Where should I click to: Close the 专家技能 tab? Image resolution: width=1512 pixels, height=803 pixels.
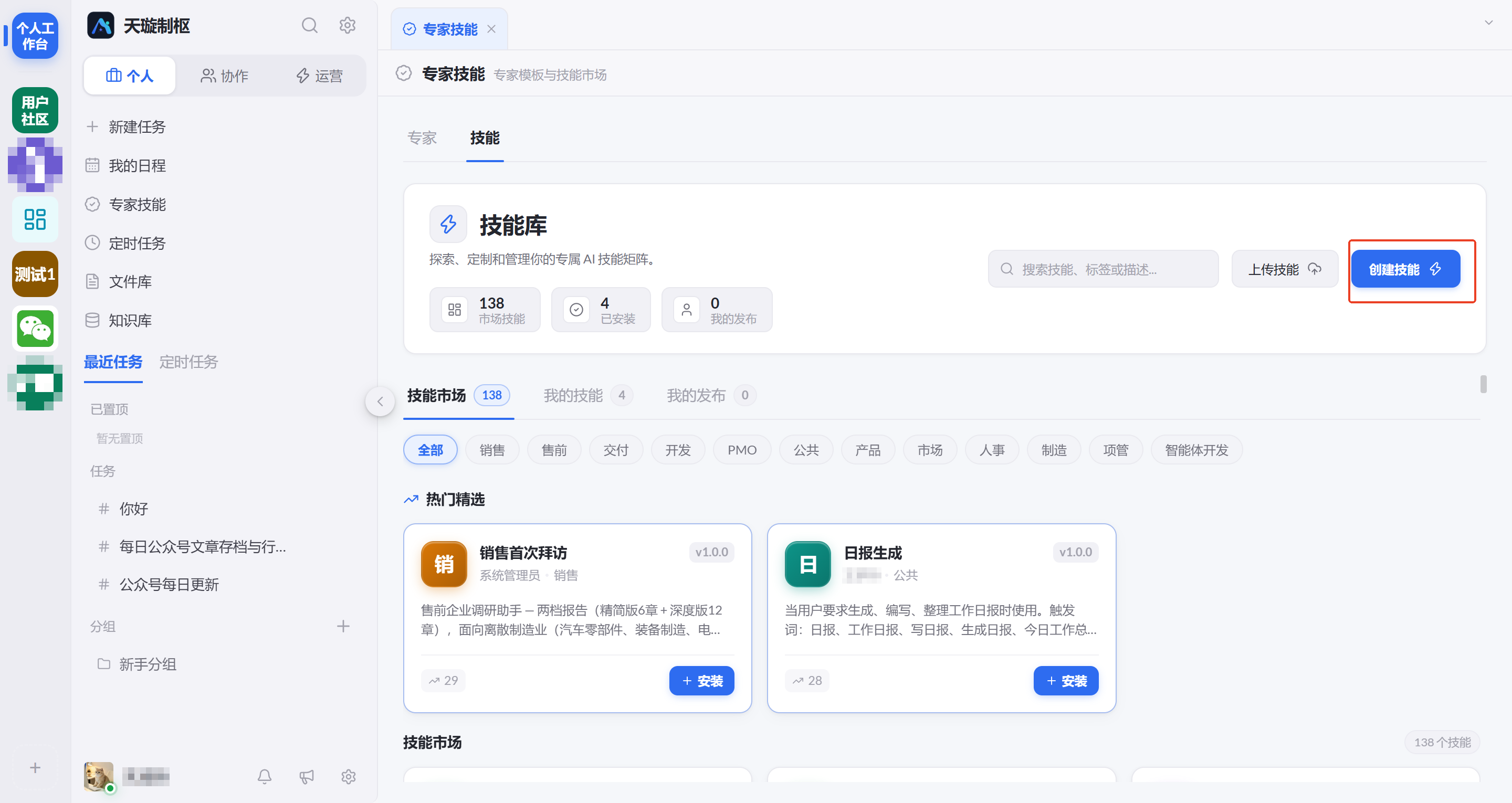click(492, 29)
